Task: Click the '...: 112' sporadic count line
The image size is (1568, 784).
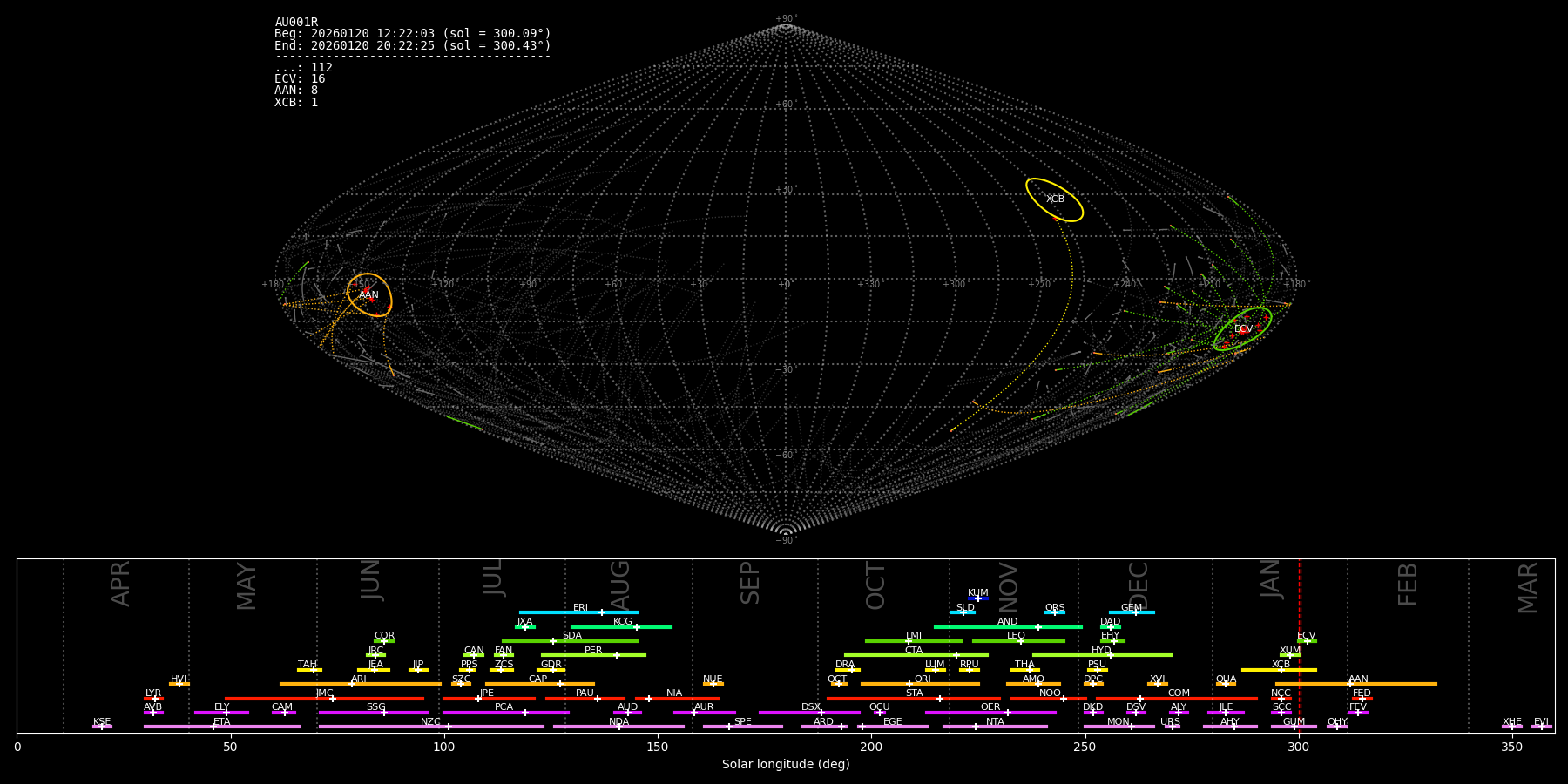Action: (x=303, y=67)
